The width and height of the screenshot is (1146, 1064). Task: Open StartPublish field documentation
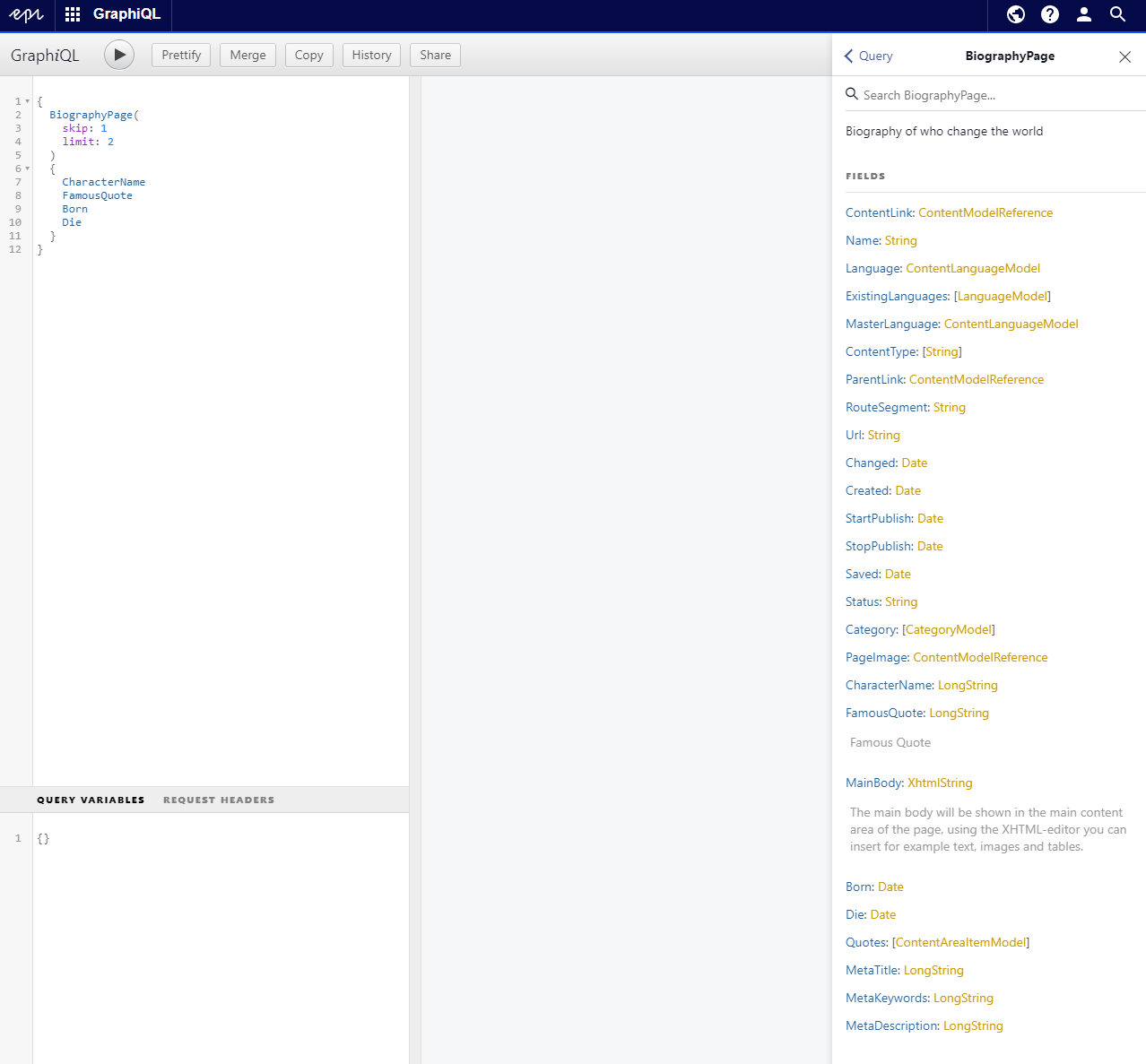[x=878, y=518]
